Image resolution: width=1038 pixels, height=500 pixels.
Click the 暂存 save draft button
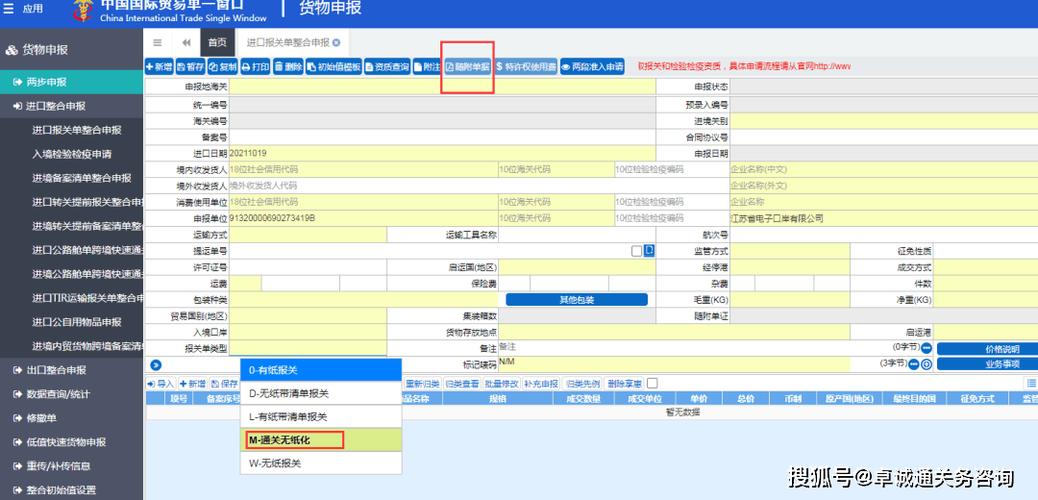click(x=190, y=67)
